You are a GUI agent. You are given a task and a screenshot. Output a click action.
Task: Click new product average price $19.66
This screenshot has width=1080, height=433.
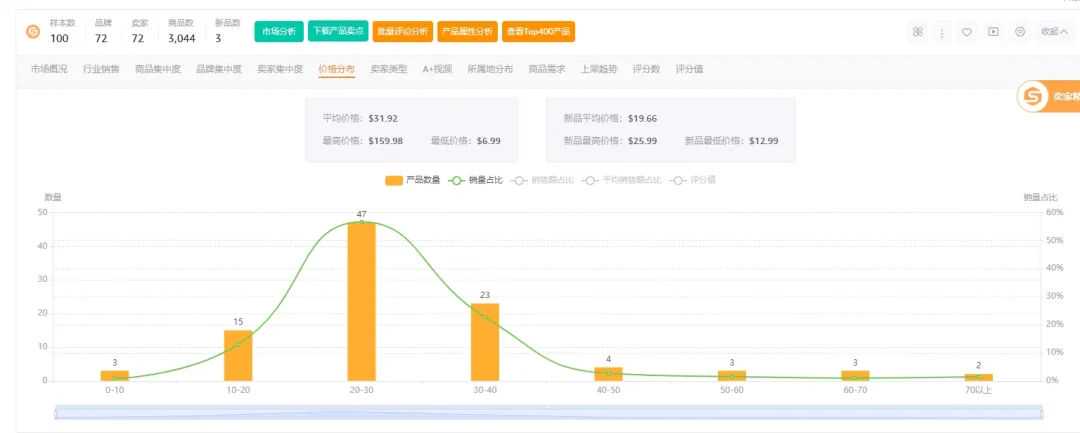(x=643, y=118)
